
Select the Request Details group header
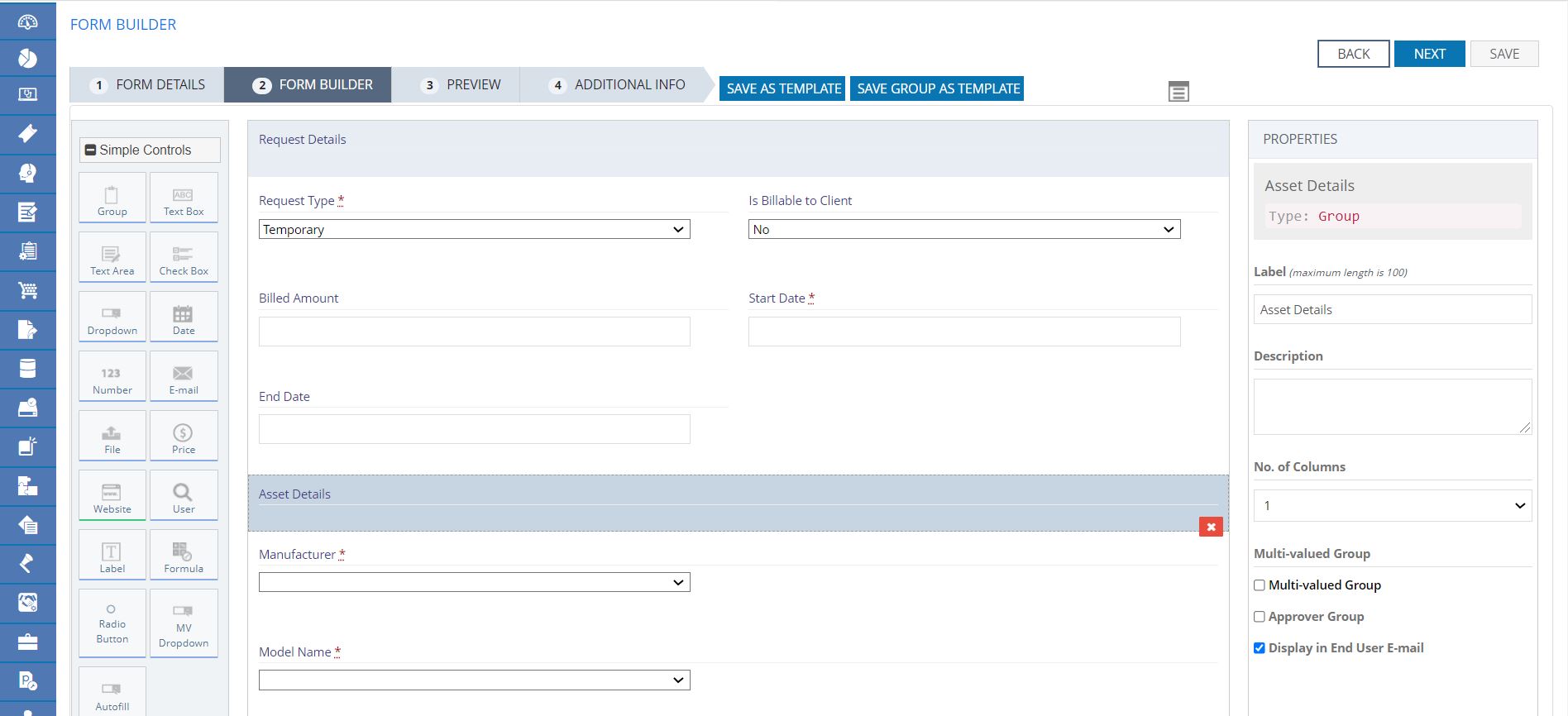click(738, 148)
